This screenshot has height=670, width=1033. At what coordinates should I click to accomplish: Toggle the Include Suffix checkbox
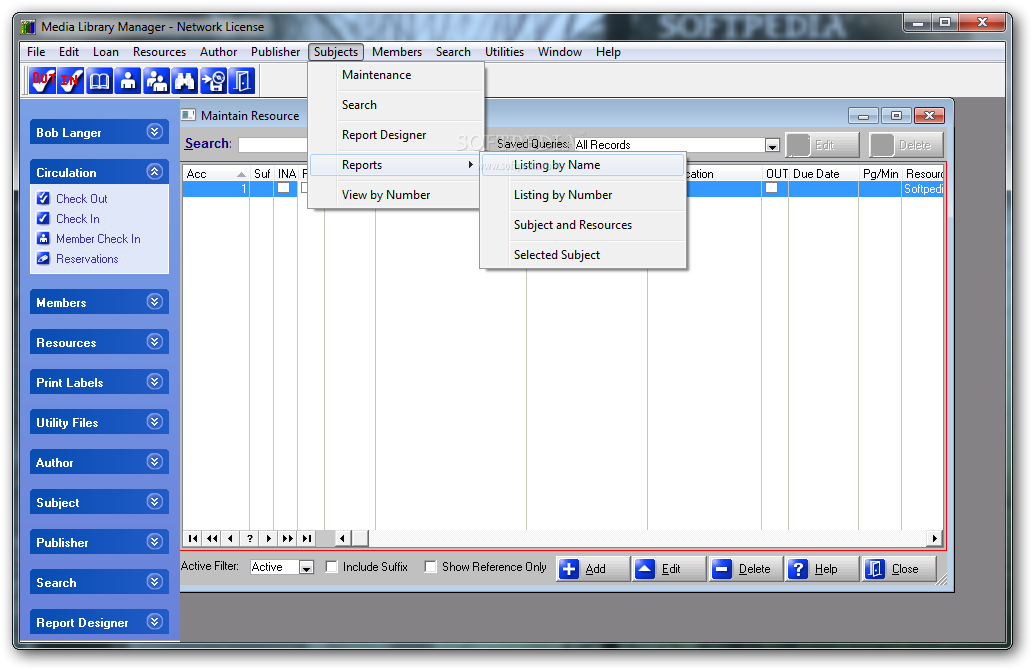tap(331, 567)
